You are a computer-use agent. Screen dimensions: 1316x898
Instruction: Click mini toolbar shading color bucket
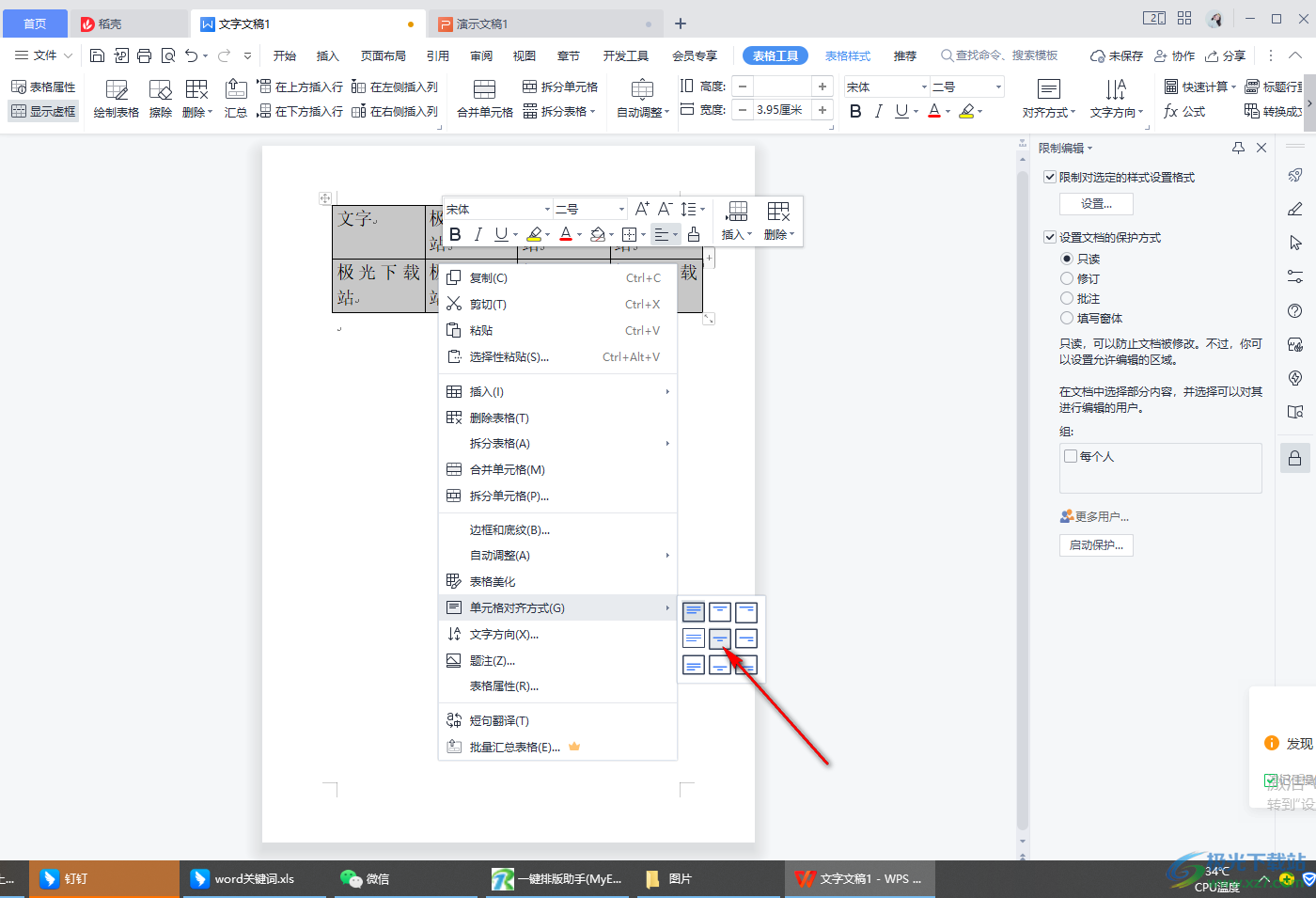coord(597,234)
